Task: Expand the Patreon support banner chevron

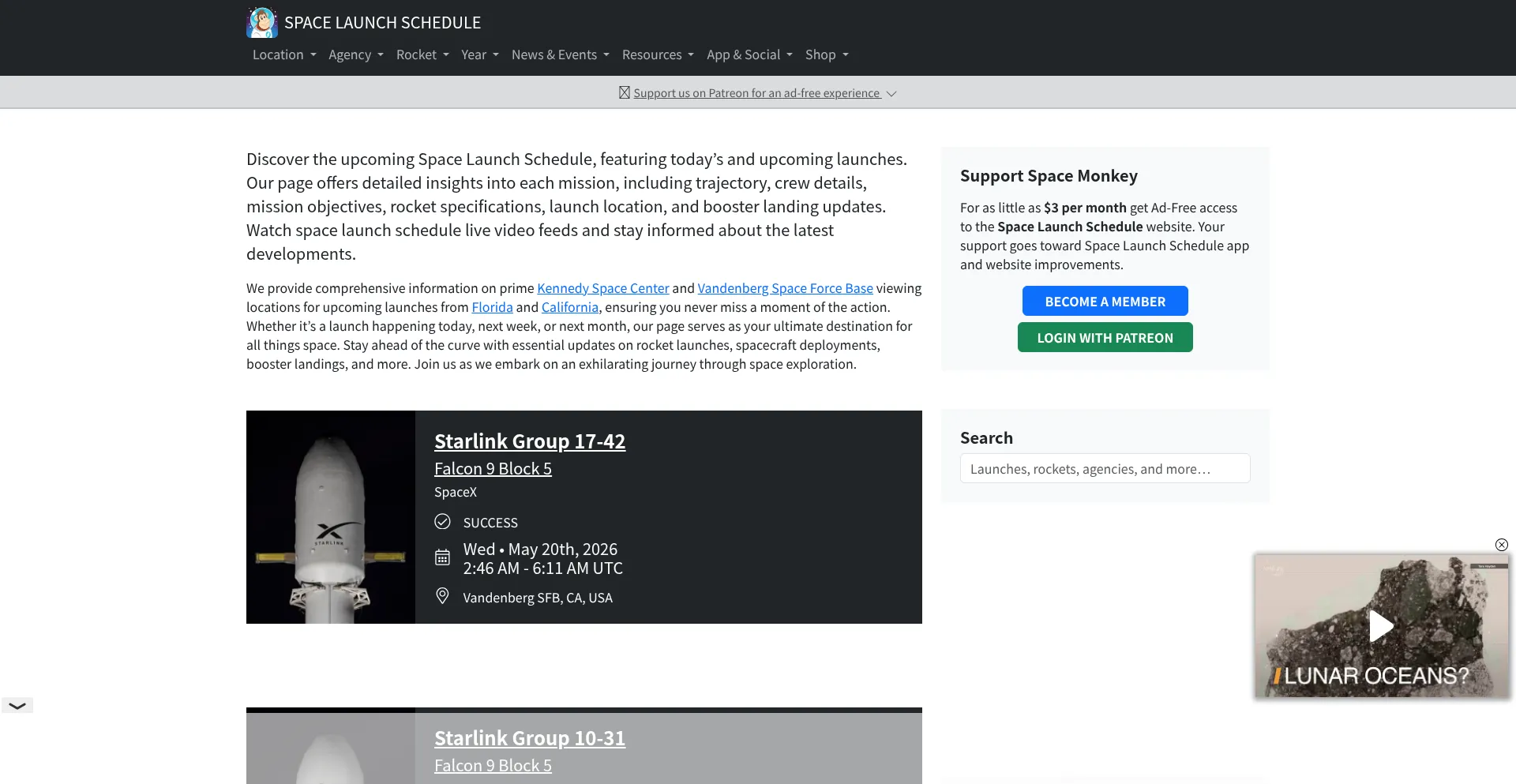Action: [x=891, y=93]
